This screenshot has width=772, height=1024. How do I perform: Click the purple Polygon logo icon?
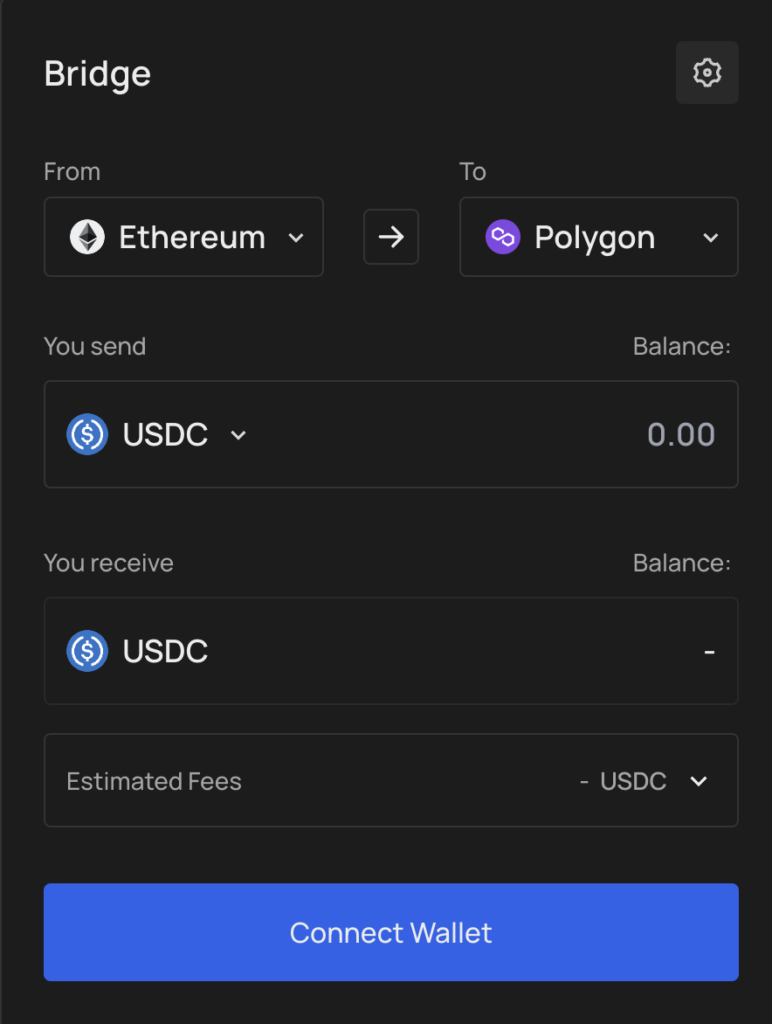[503, 236]
